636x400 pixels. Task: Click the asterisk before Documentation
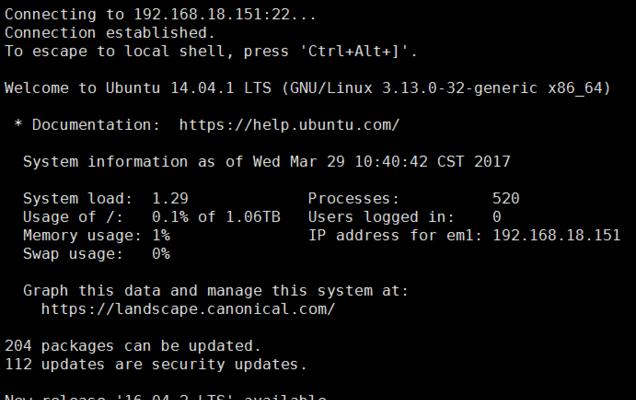pyautogui.click(x=18, y=123)
